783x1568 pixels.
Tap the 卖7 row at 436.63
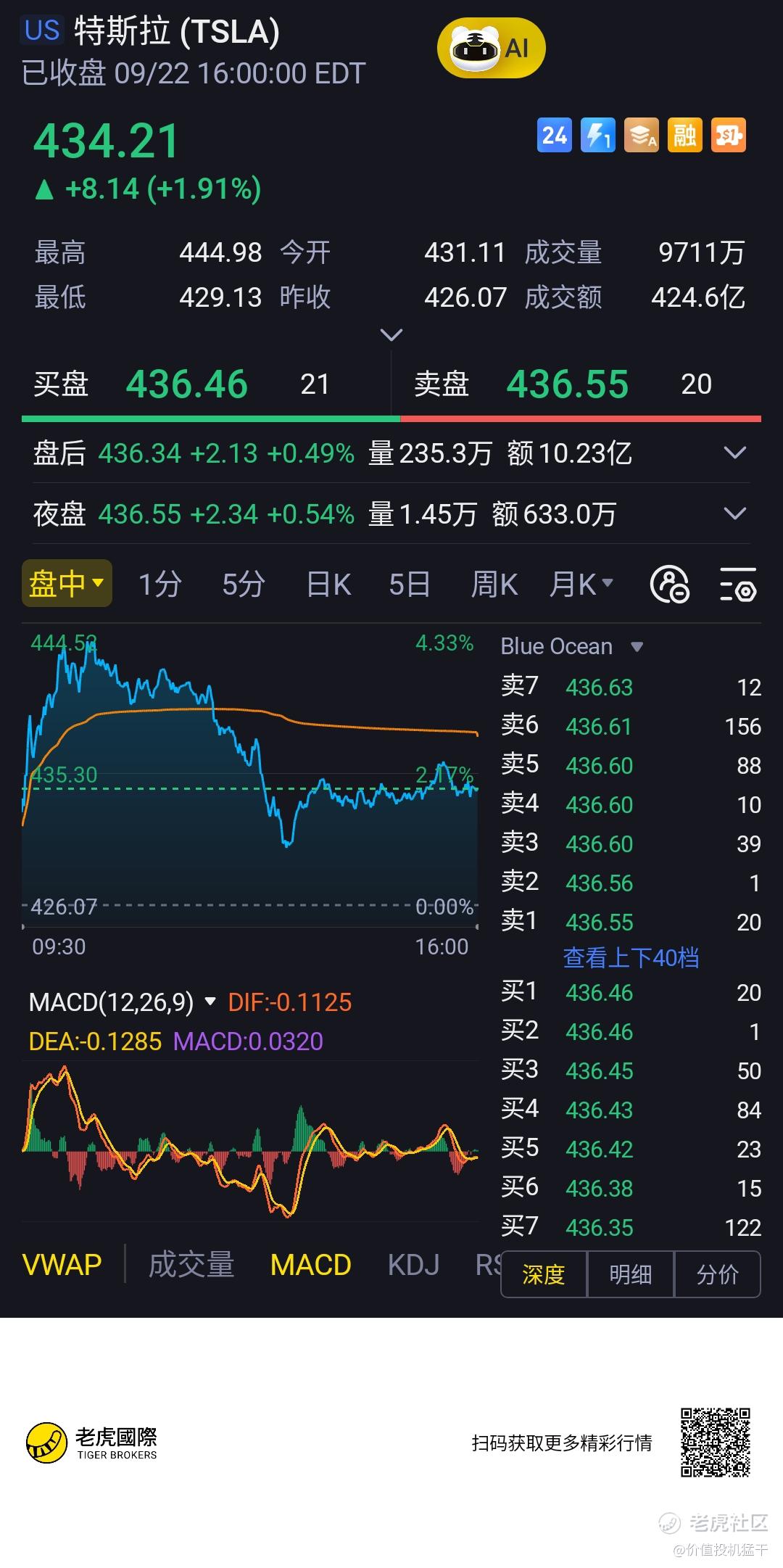click(x=631, y=687)
